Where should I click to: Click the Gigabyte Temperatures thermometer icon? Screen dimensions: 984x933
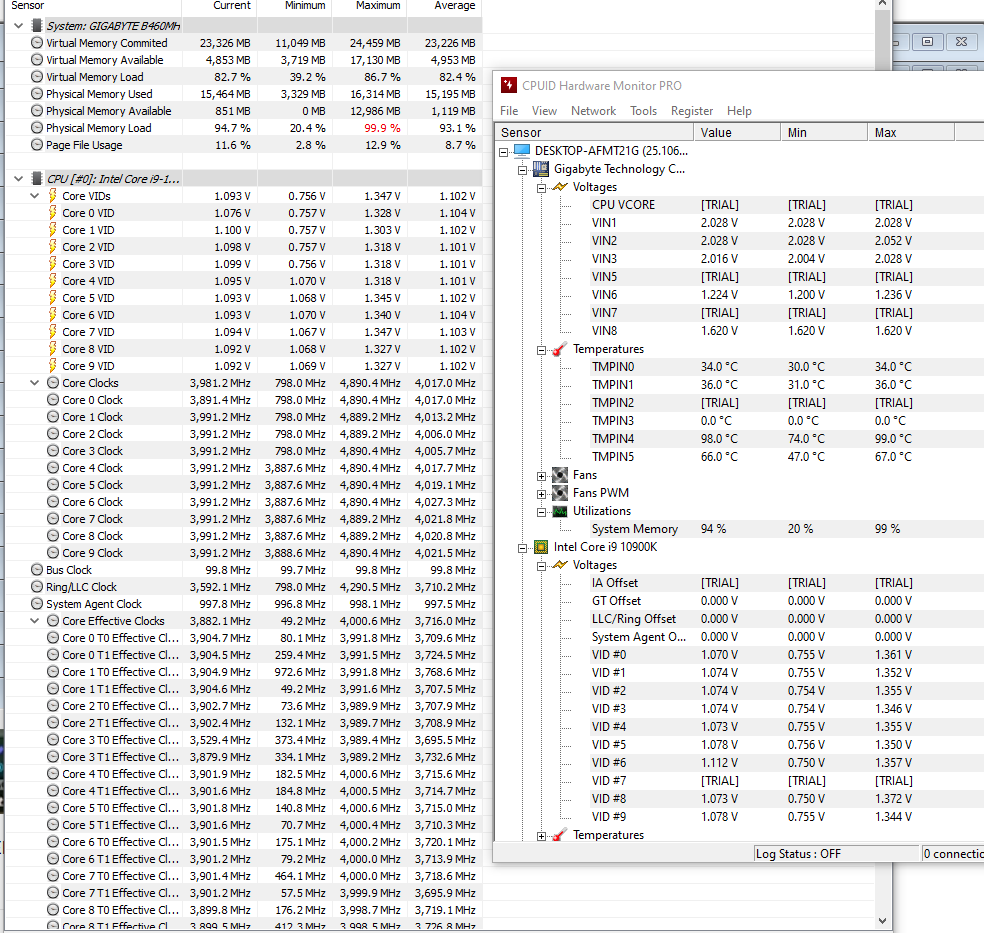(x=560, y=349)
